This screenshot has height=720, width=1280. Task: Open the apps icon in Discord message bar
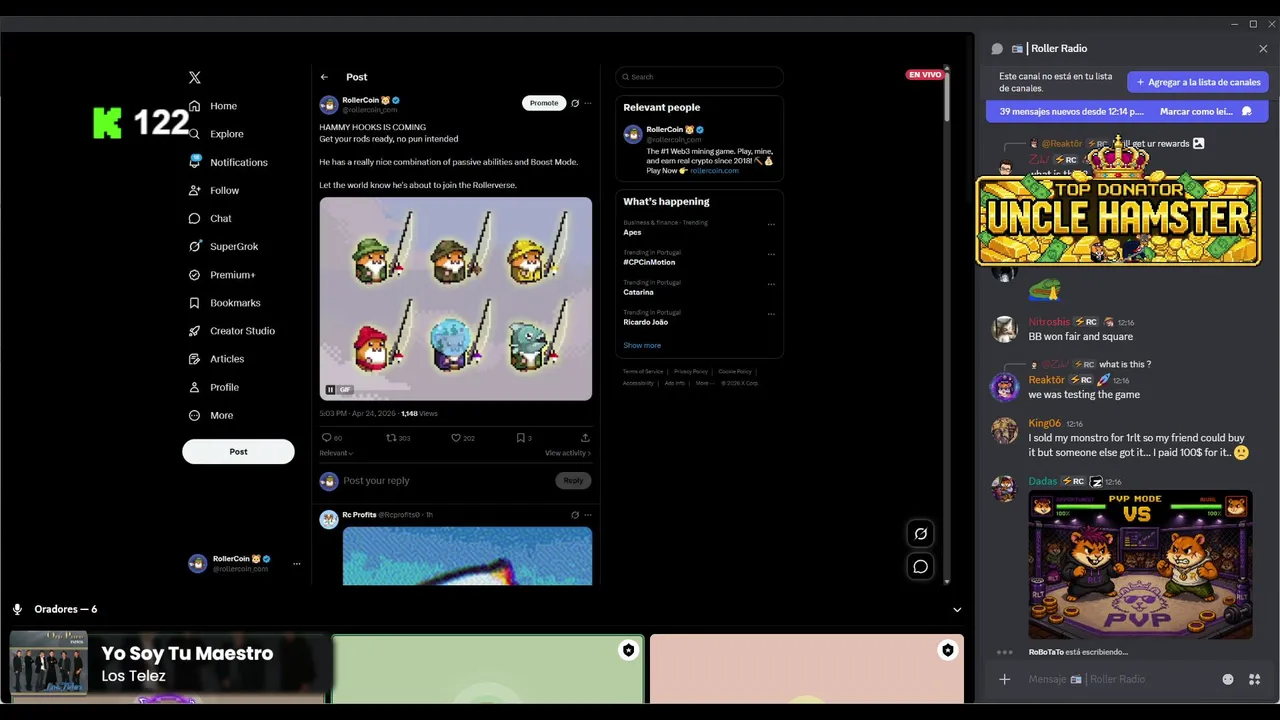(x=1254, y=680)
